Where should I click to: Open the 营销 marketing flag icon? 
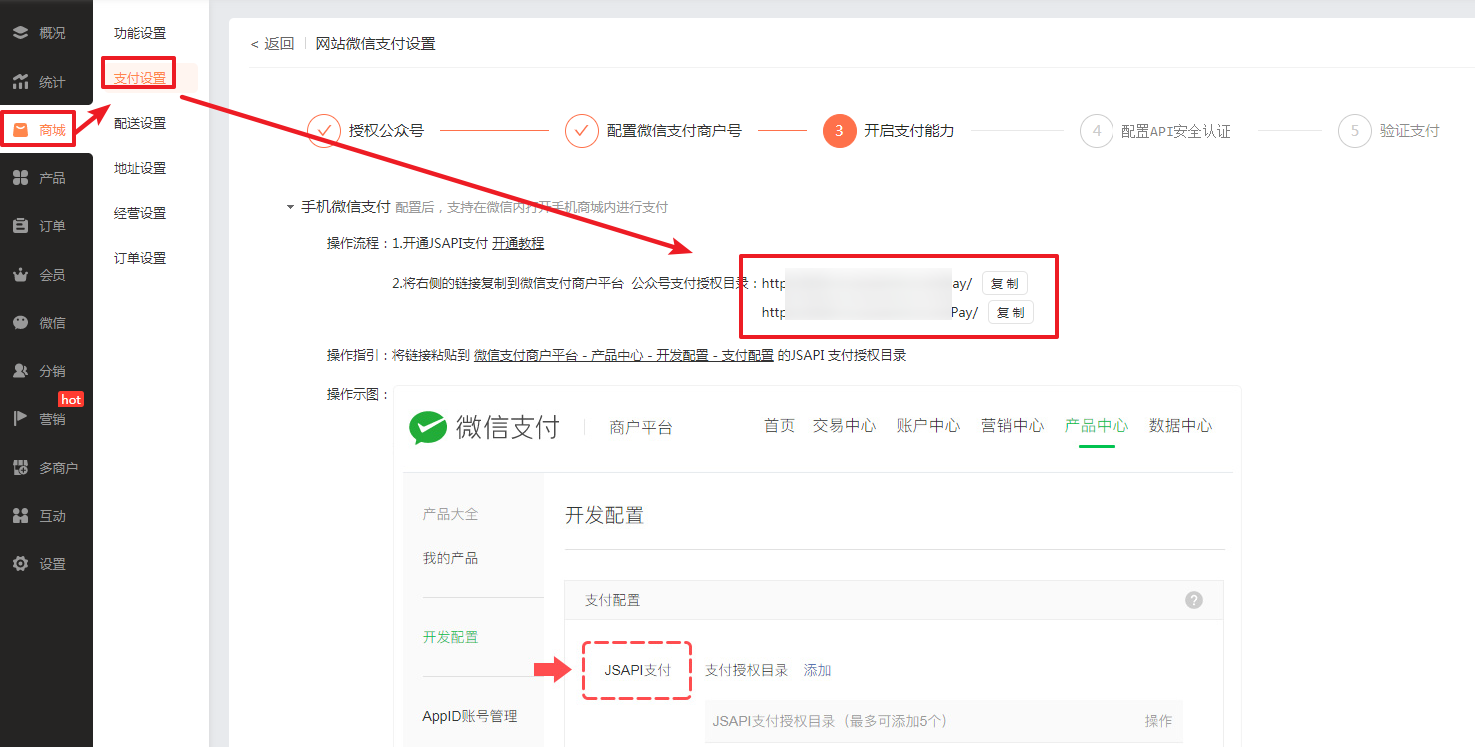point(20,419)
